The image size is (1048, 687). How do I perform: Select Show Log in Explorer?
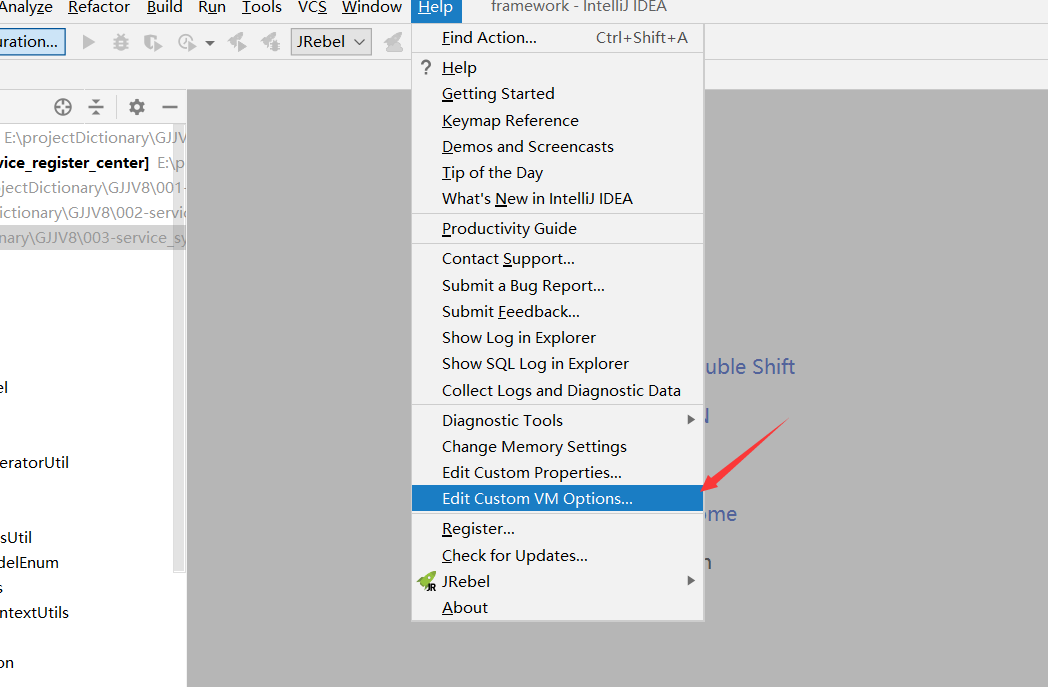[x=557, y=337]
